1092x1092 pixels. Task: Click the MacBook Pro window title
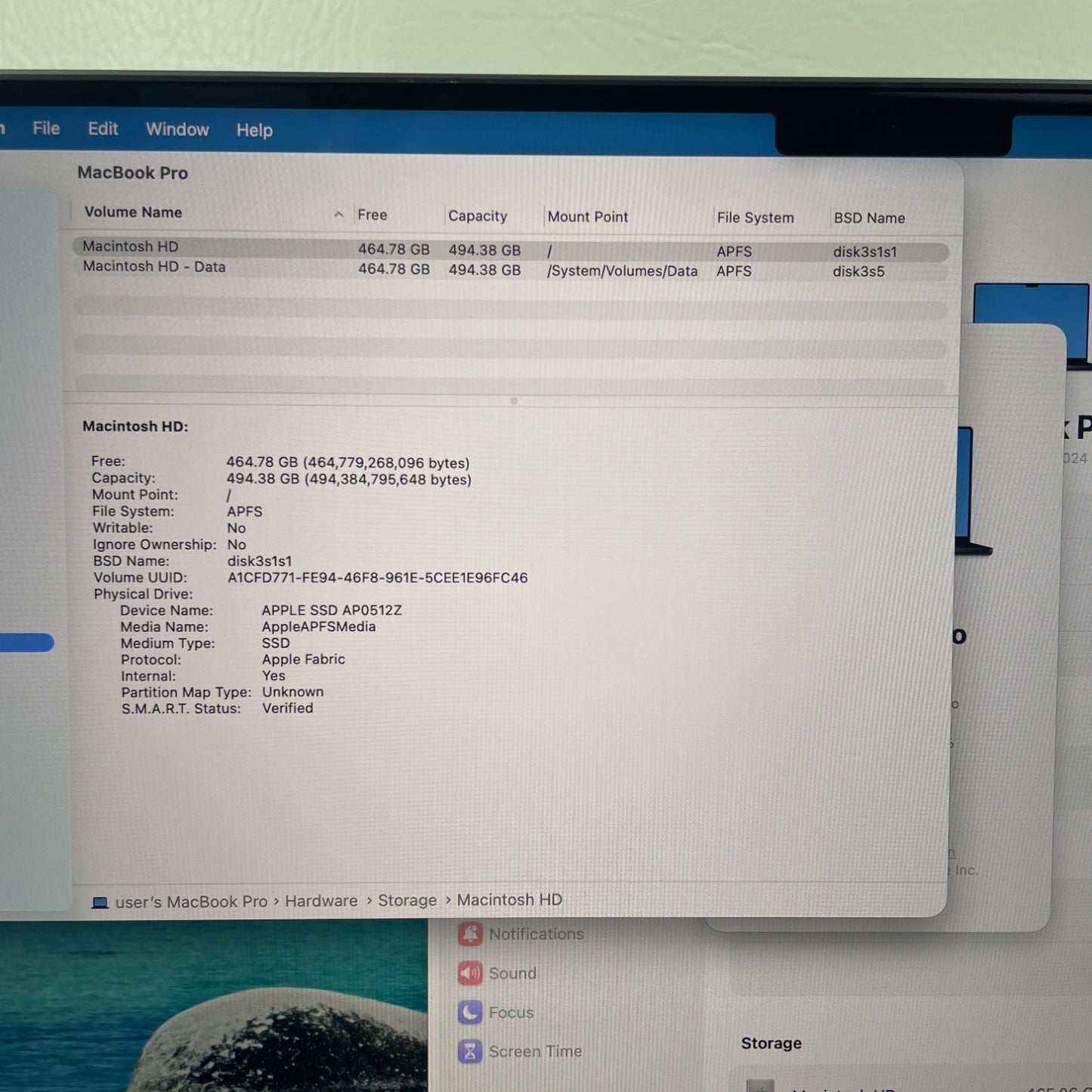click(132, 173)
